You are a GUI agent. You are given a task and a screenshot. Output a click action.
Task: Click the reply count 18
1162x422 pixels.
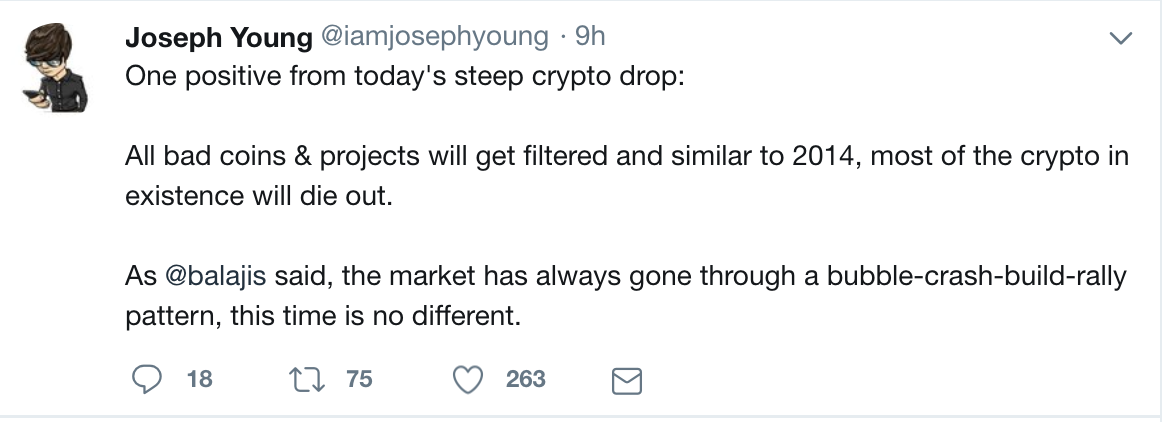coord(199,379)
